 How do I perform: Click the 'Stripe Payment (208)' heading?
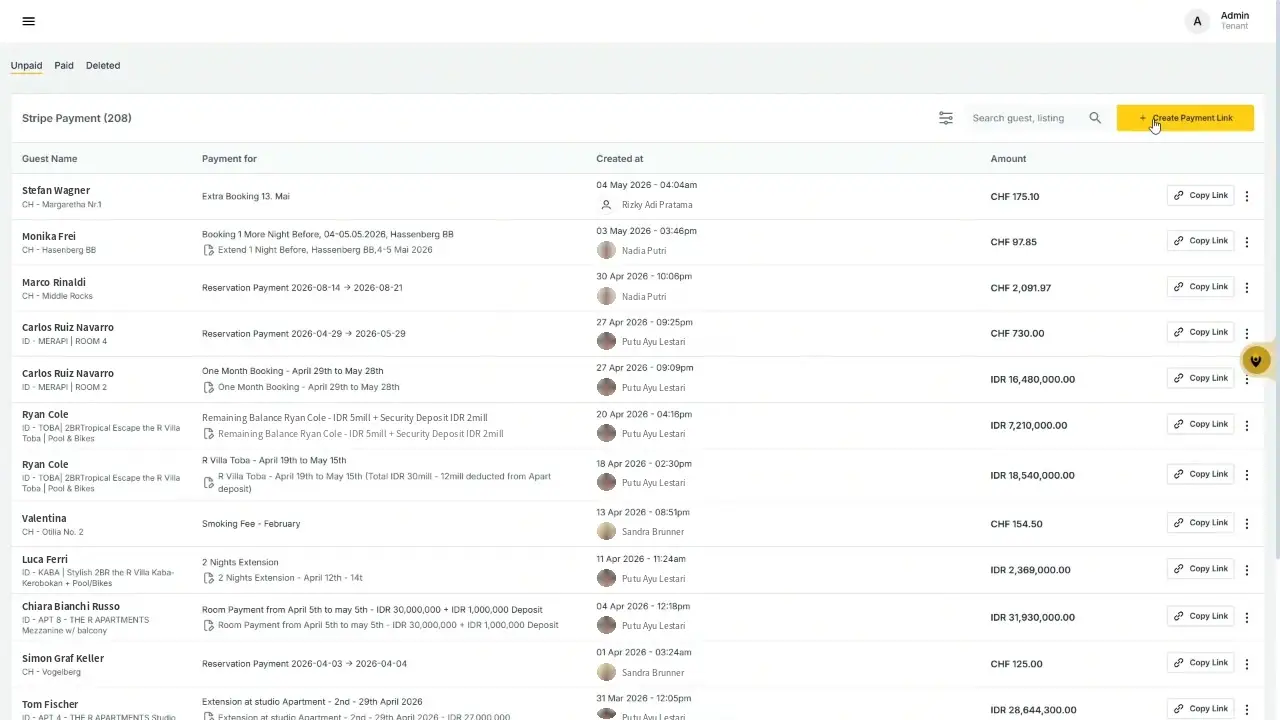pyautogui.click(x=77, y=118)
